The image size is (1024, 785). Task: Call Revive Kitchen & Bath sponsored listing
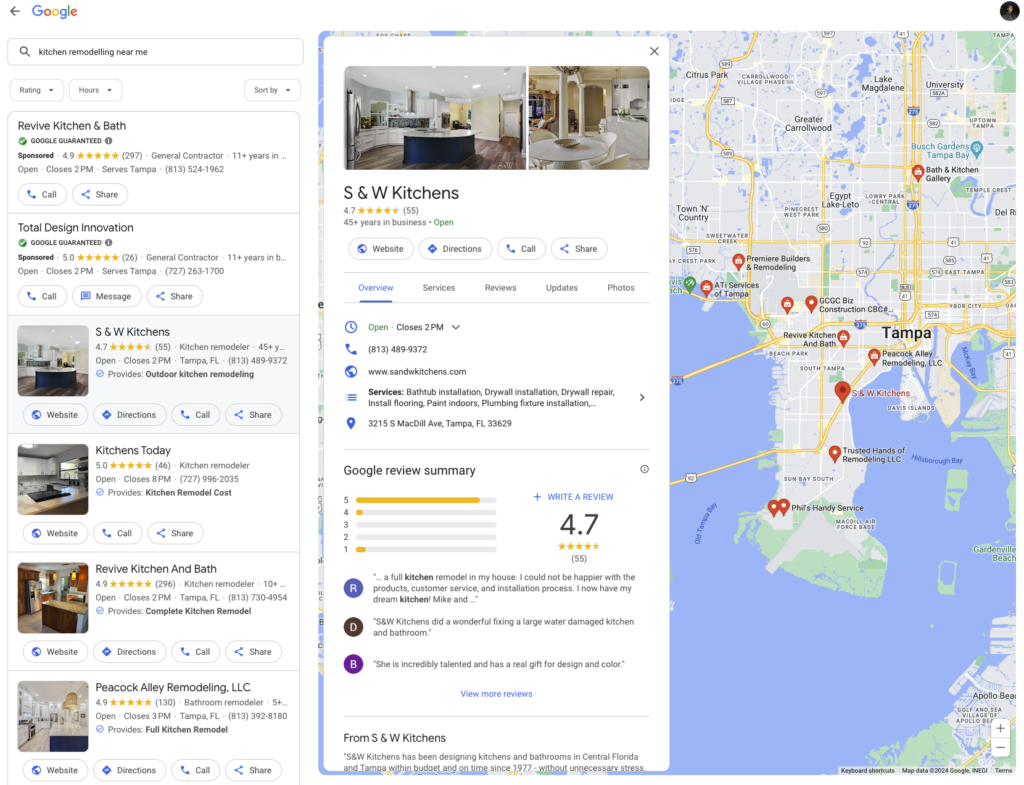point(41,195)
